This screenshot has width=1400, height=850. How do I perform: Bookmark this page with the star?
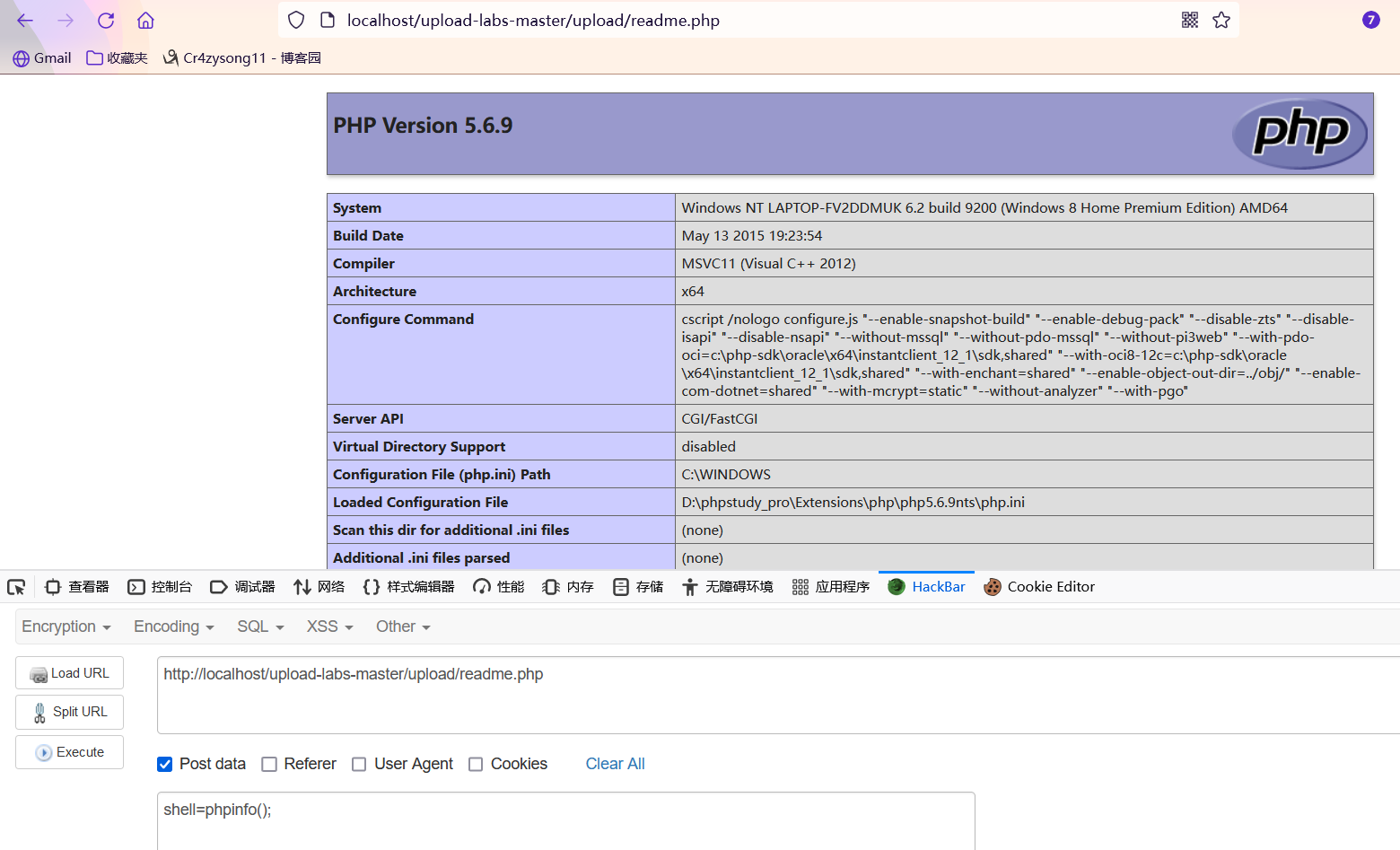(1221, 21)
